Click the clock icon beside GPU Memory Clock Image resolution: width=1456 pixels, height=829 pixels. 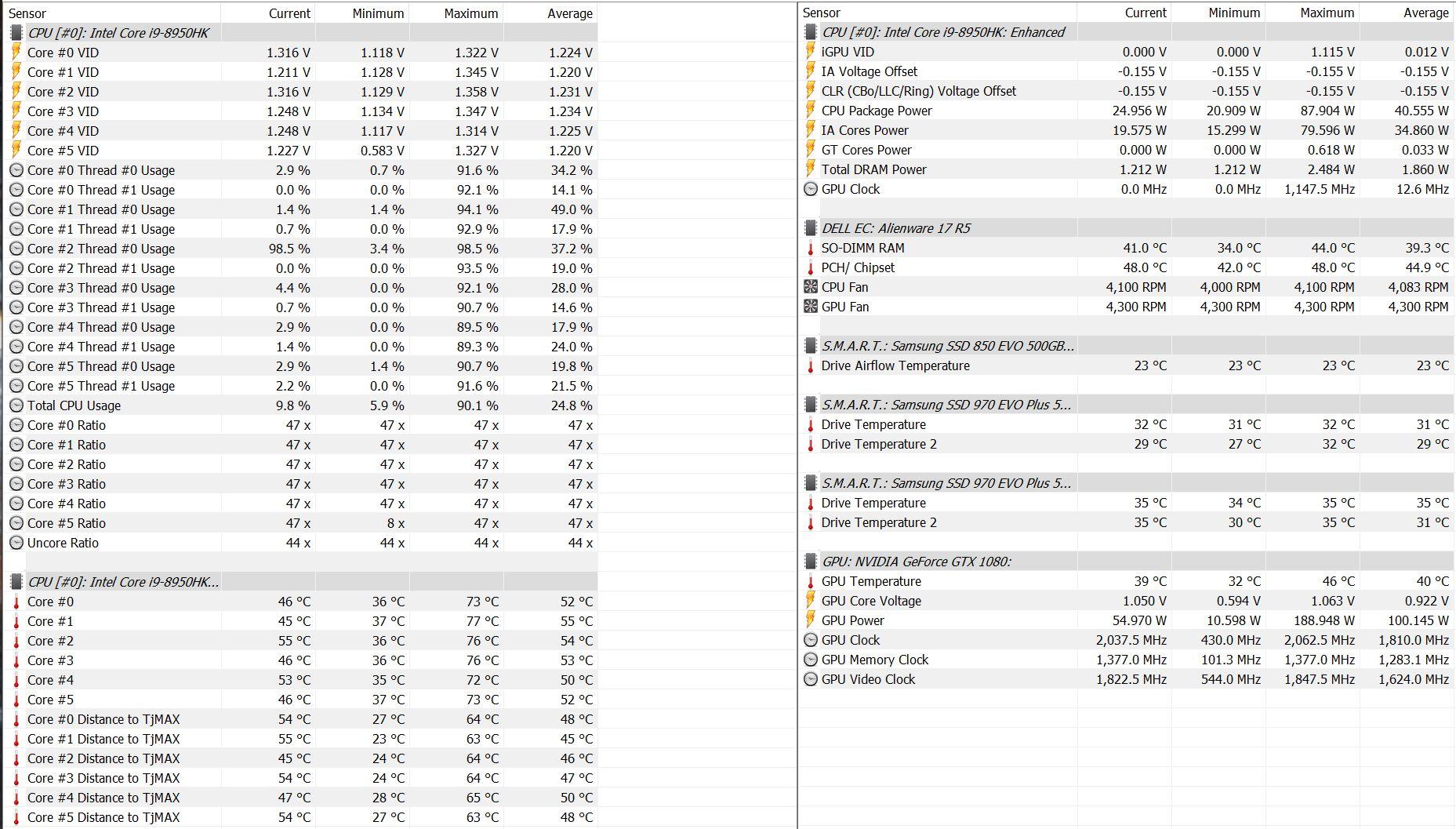[x=811, y=660]
